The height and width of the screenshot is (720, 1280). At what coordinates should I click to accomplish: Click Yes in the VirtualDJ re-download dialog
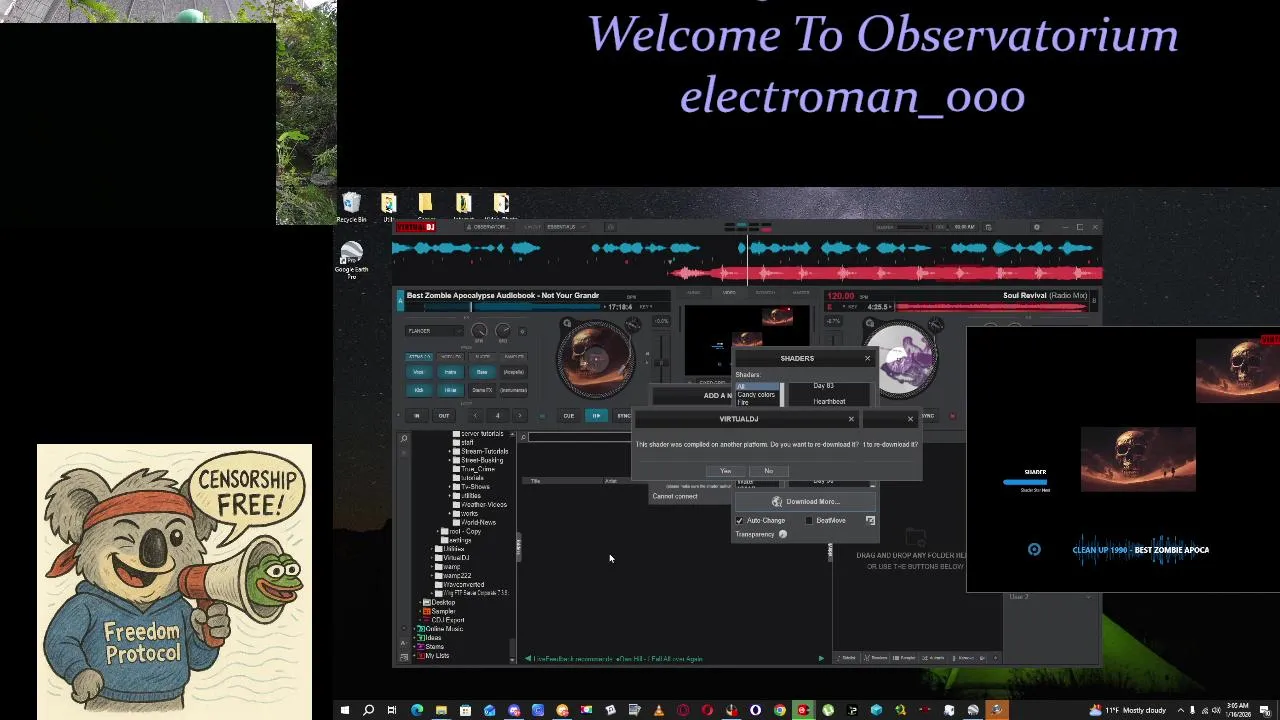pos(726,471)
